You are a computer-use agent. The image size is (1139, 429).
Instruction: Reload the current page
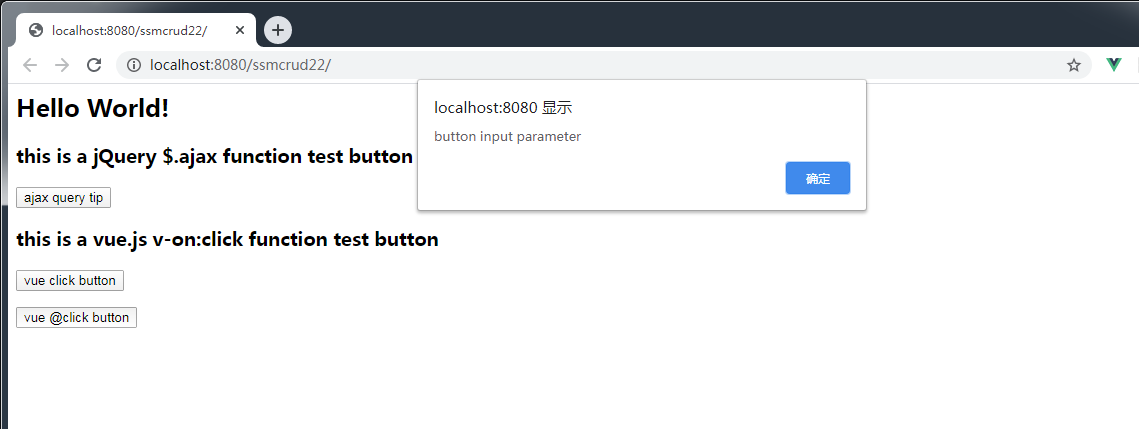pos(94,65)
